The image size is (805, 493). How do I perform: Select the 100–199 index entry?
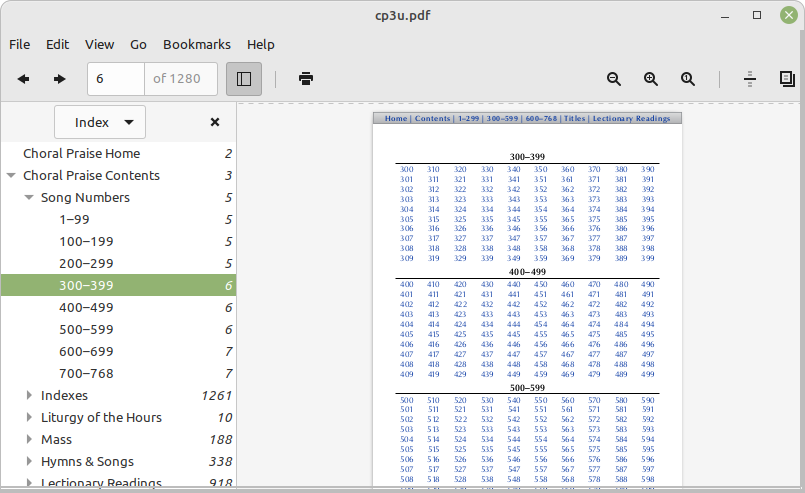point(86,242)
